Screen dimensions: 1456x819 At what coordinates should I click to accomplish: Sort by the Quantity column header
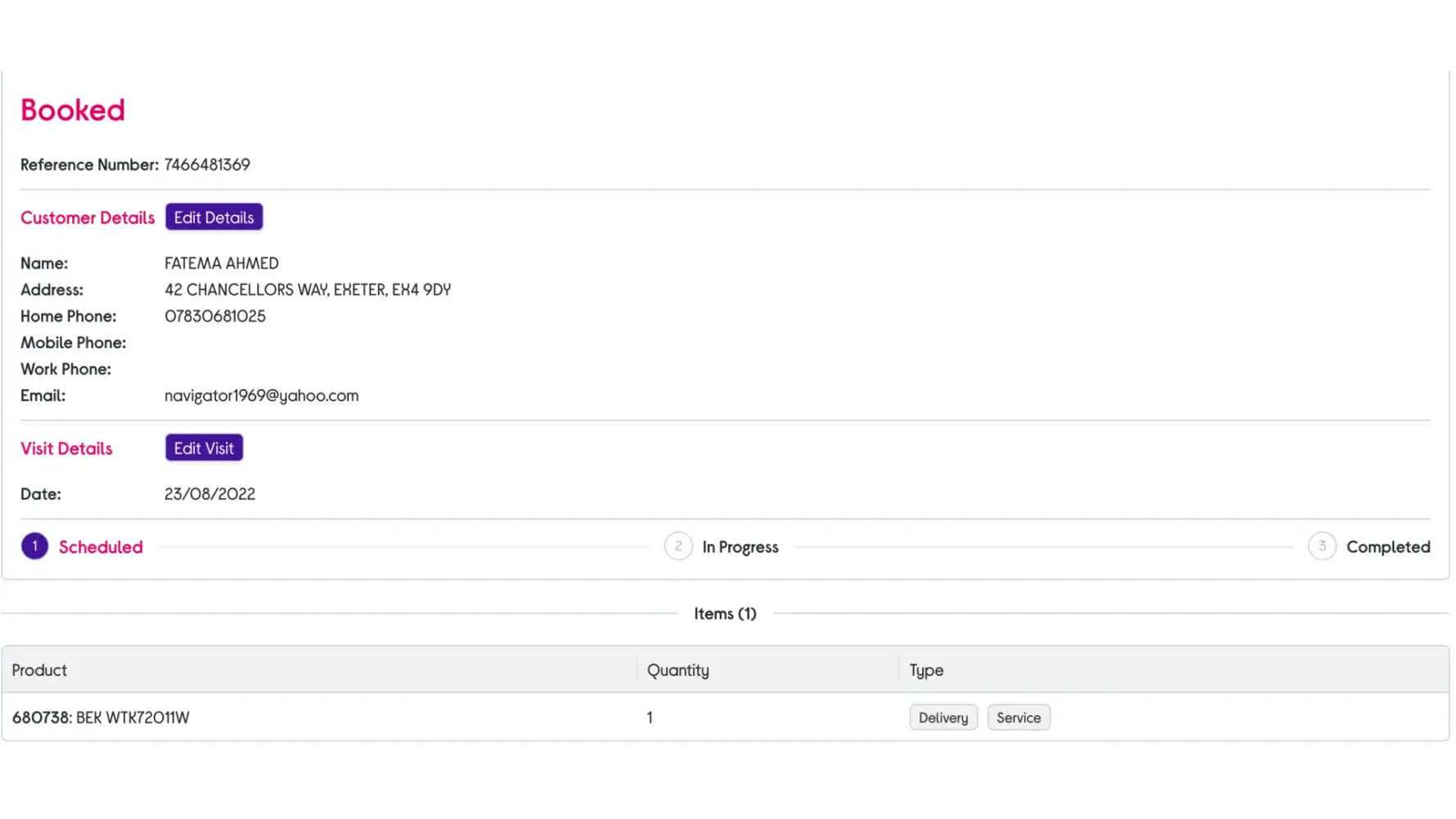[678, 670]
